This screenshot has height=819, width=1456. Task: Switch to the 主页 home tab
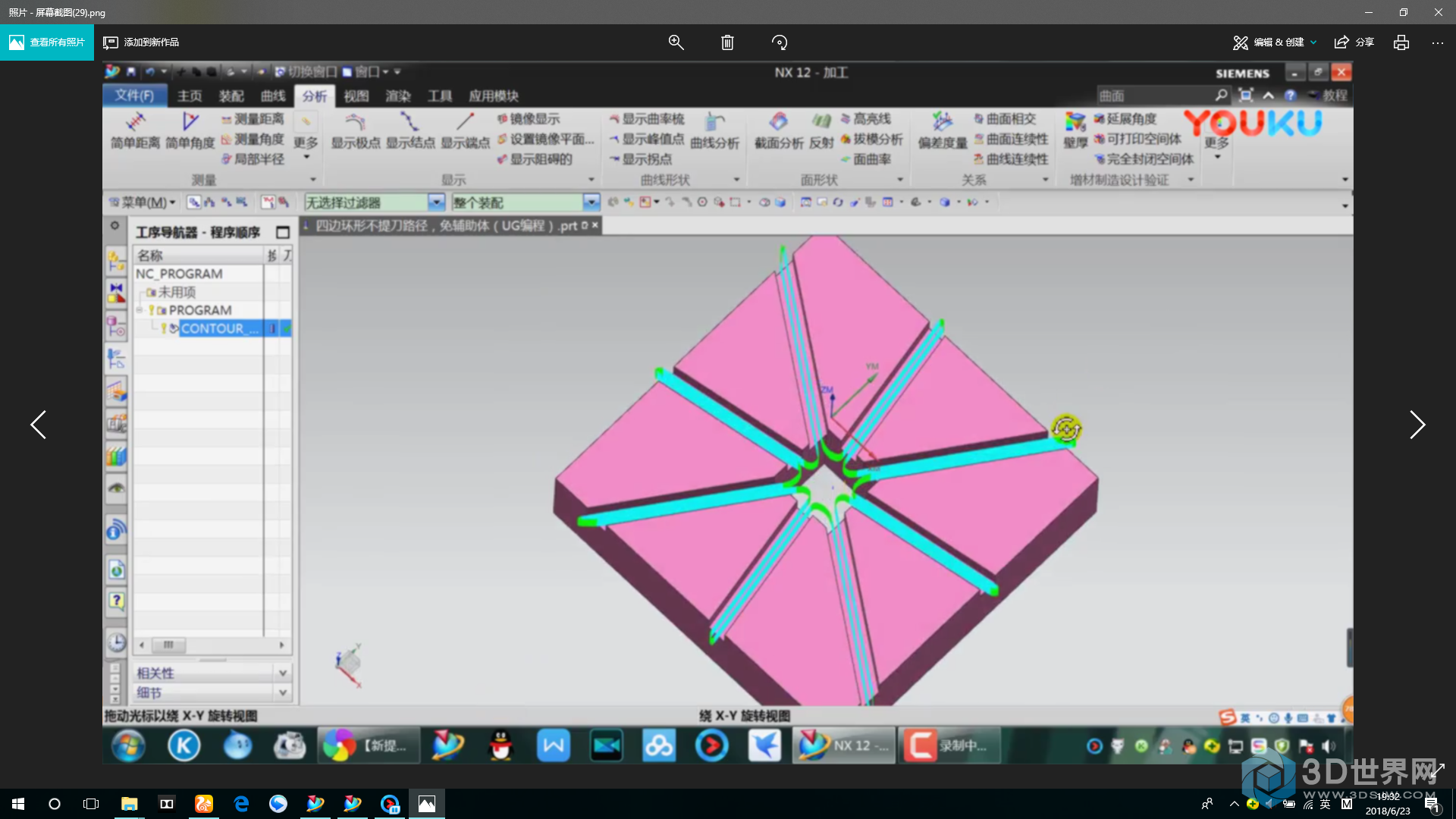click(190, 96)
